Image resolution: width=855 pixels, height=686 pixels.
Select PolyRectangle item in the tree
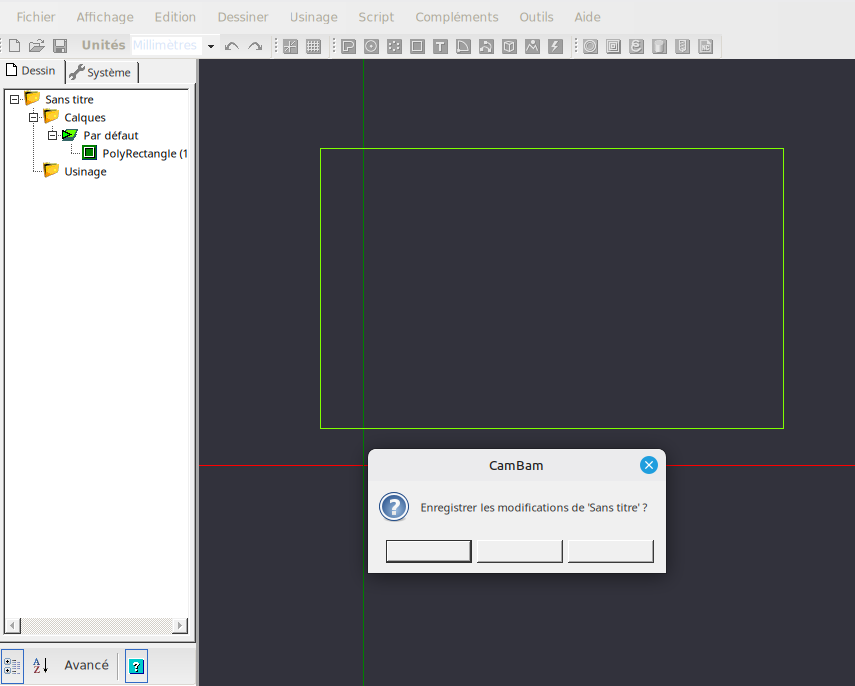(x=143, y=154)
